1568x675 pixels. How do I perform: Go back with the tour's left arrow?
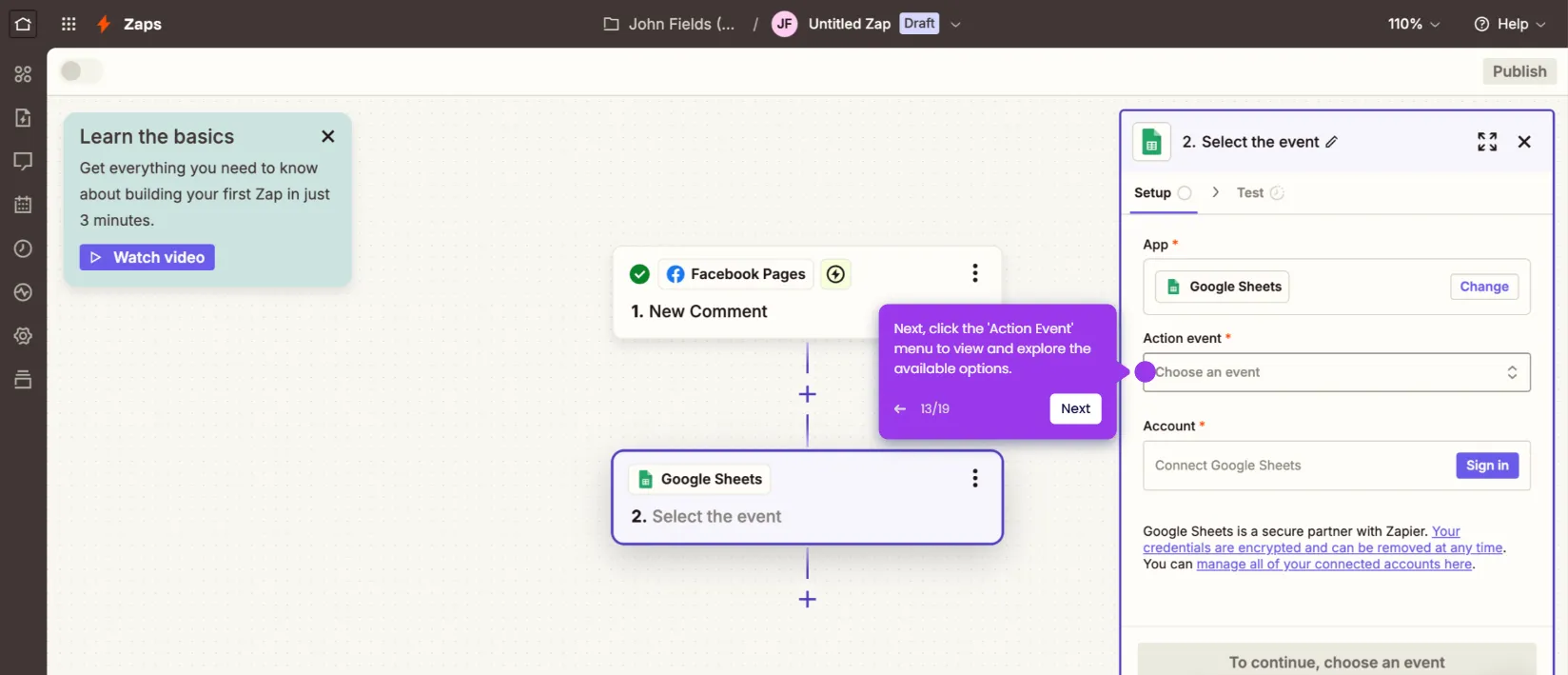(x=900, y=408)
